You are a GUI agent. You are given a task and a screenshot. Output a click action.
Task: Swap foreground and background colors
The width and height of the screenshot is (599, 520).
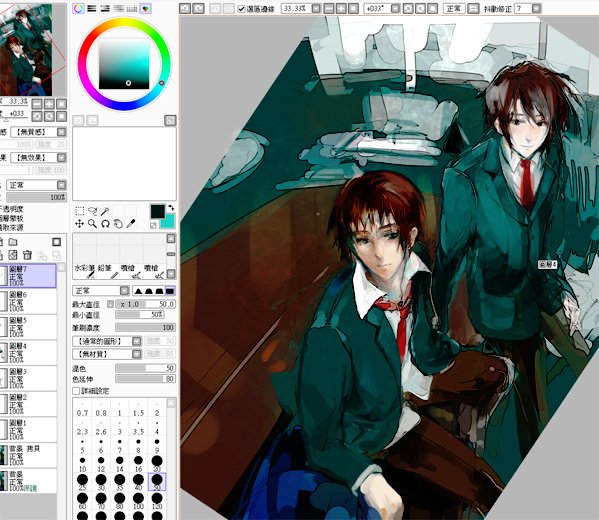click(172, 208)
